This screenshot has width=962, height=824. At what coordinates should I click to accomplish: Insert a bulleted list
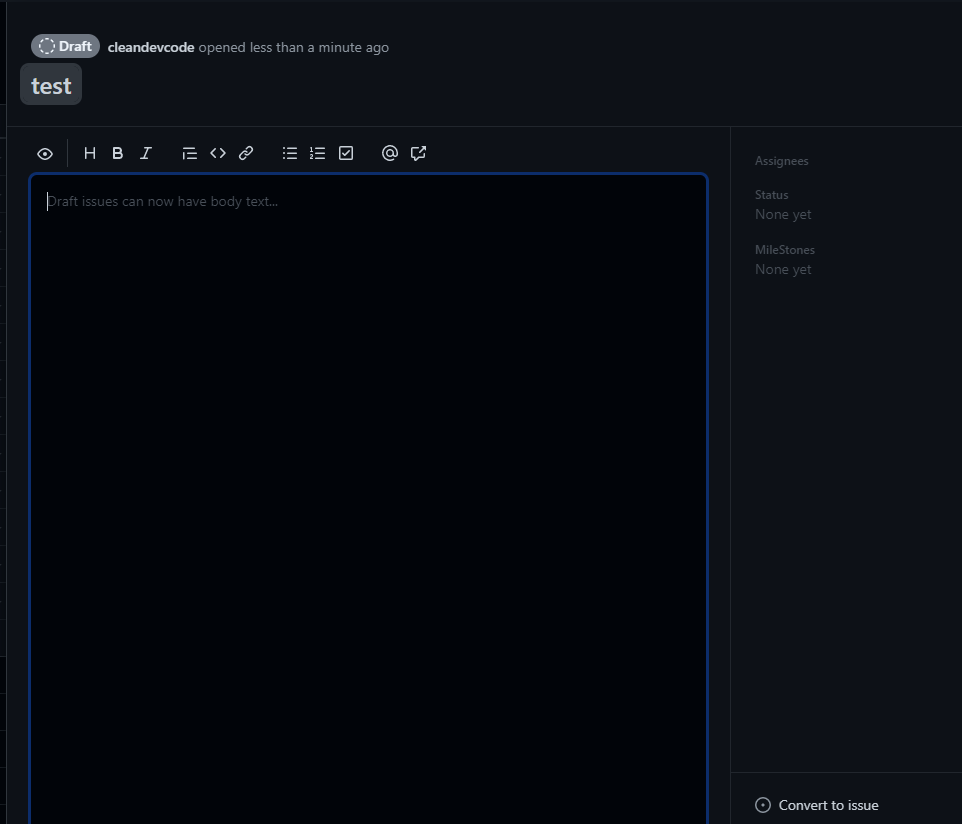point(290,153)
